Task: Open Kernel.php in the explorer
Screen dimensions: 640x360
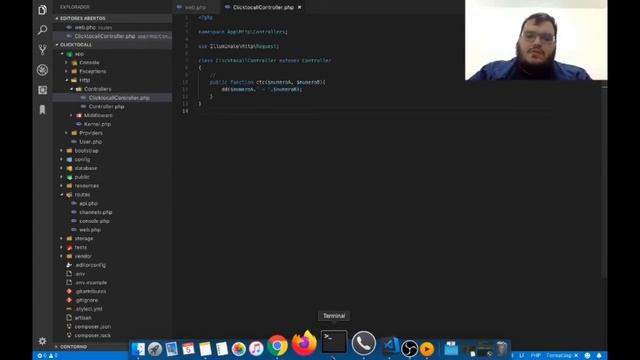Action: (x=97, y=124)
